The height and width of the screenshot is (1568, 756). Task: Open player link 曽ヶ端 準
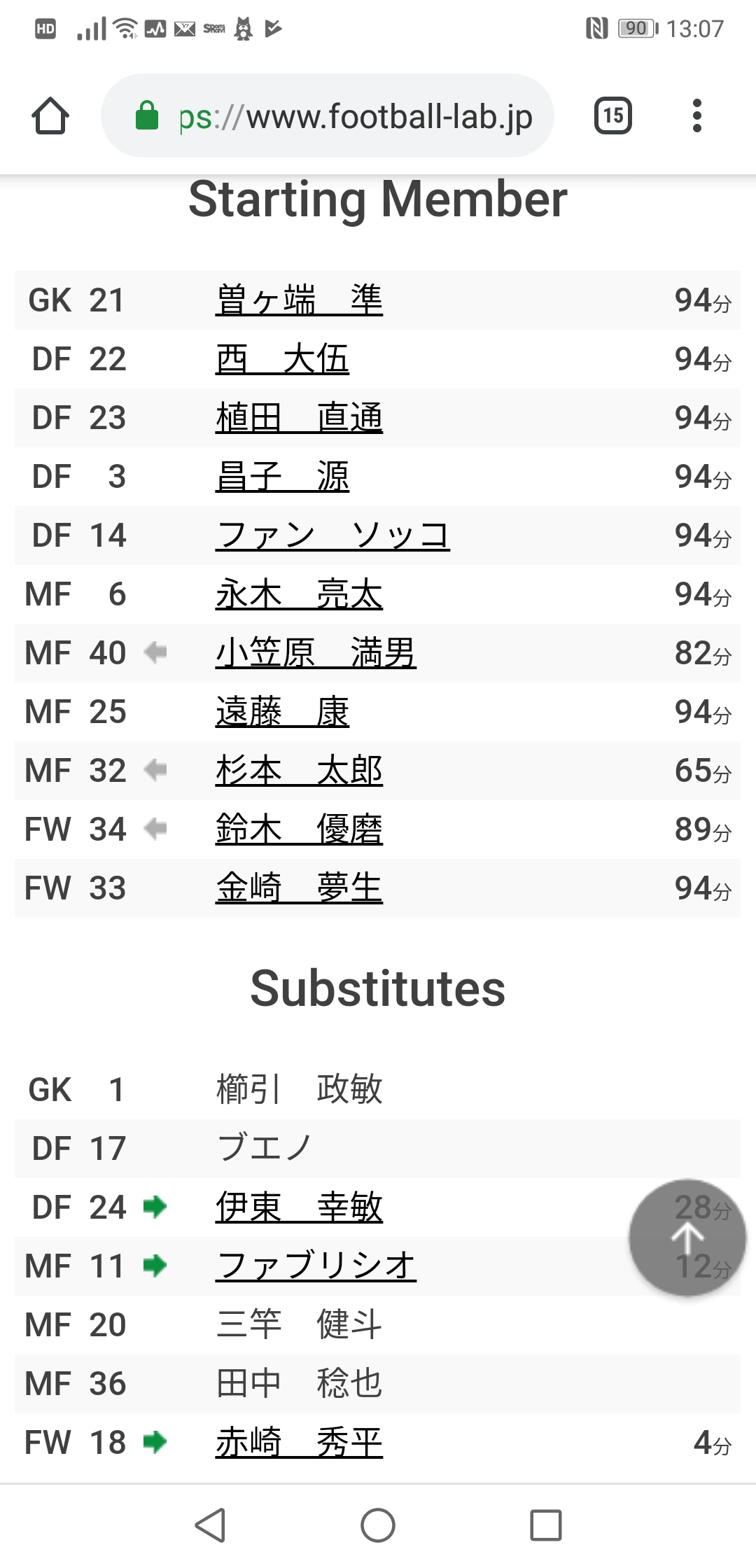point(299,300)
